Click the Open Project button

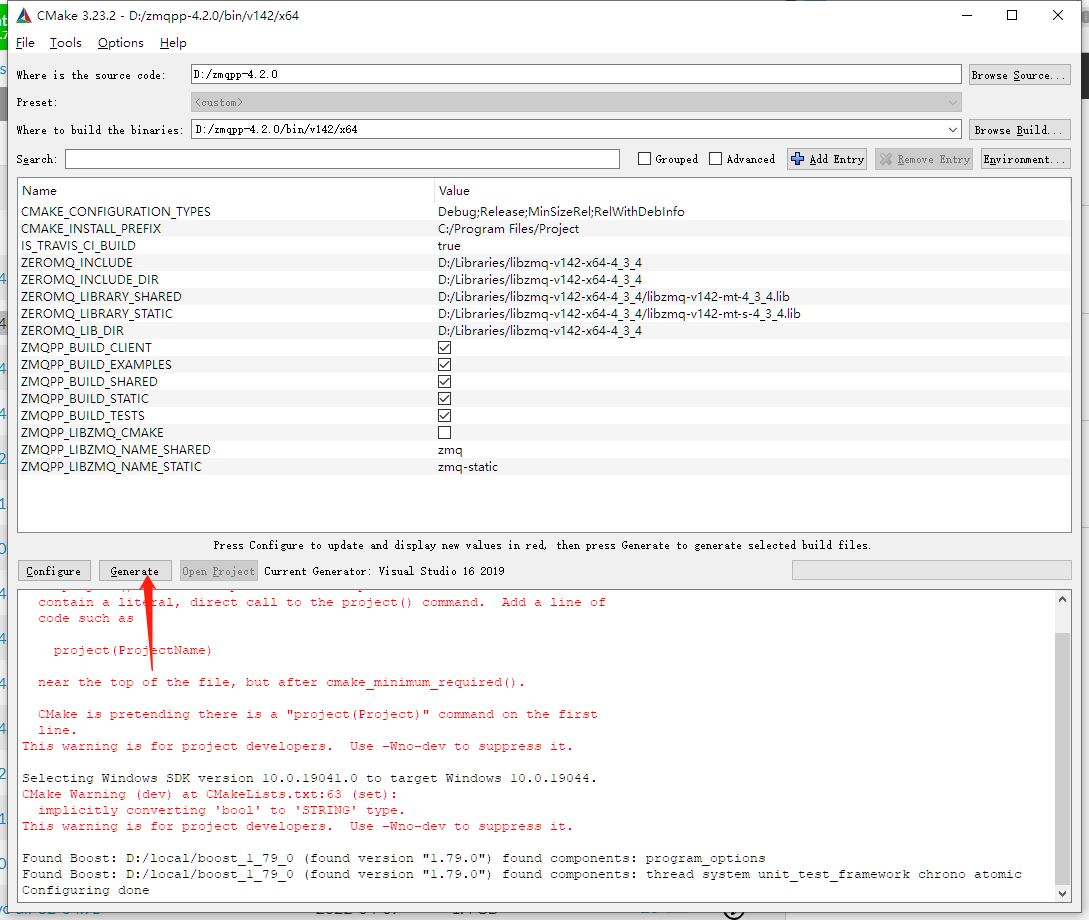(x=218, y=571)
